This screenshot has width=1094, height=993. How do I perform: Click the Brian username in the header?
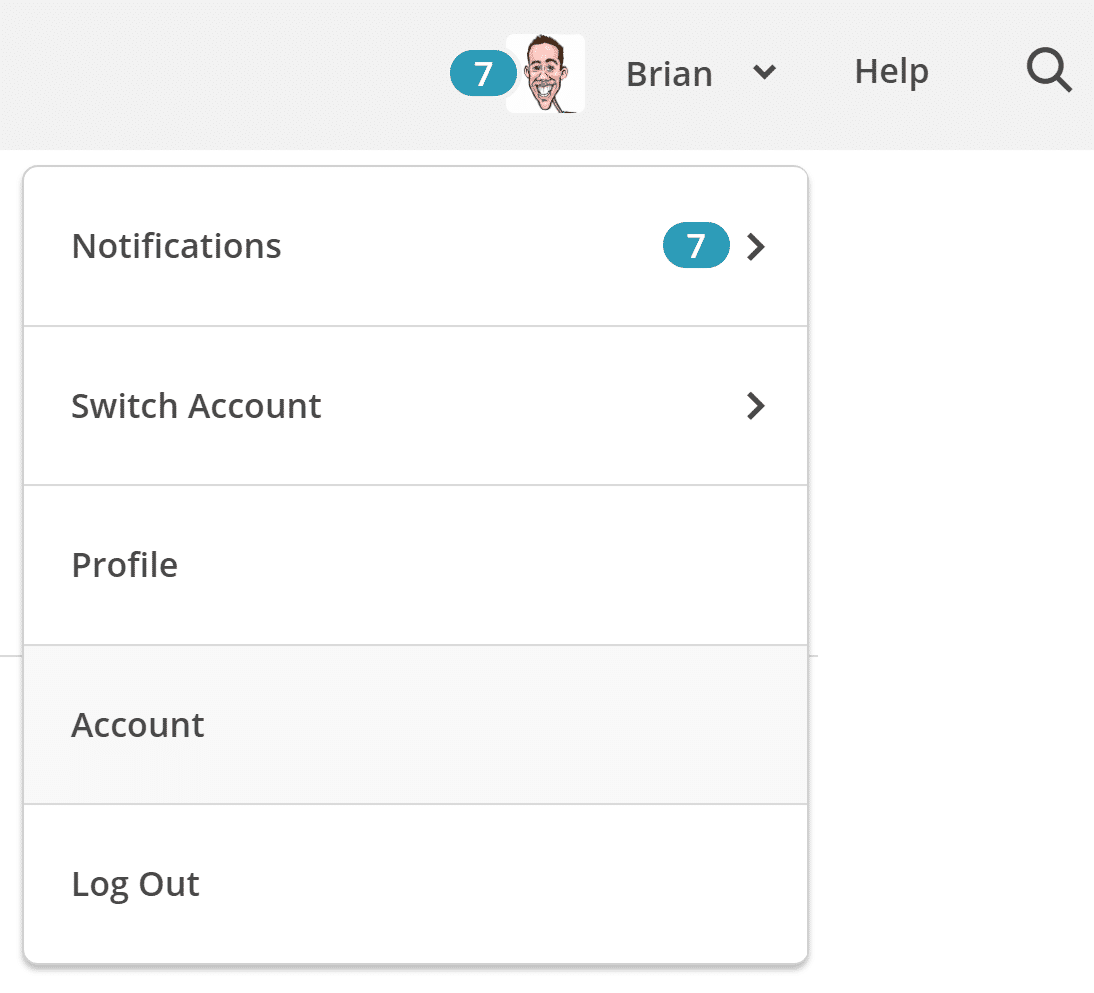coord(669,74)
